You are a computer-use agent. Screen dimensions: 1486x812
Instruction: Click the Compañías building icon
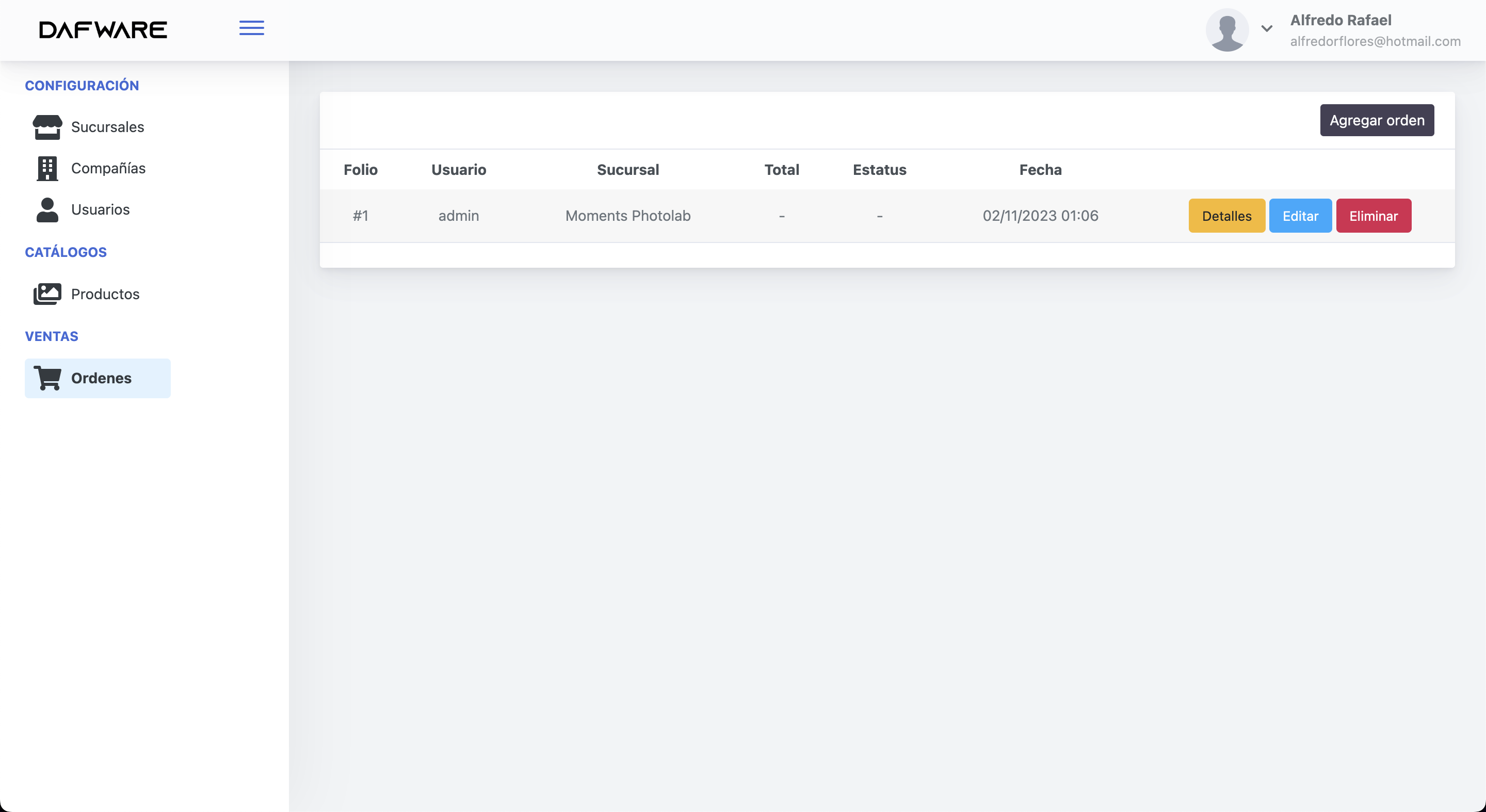(47, 168)
